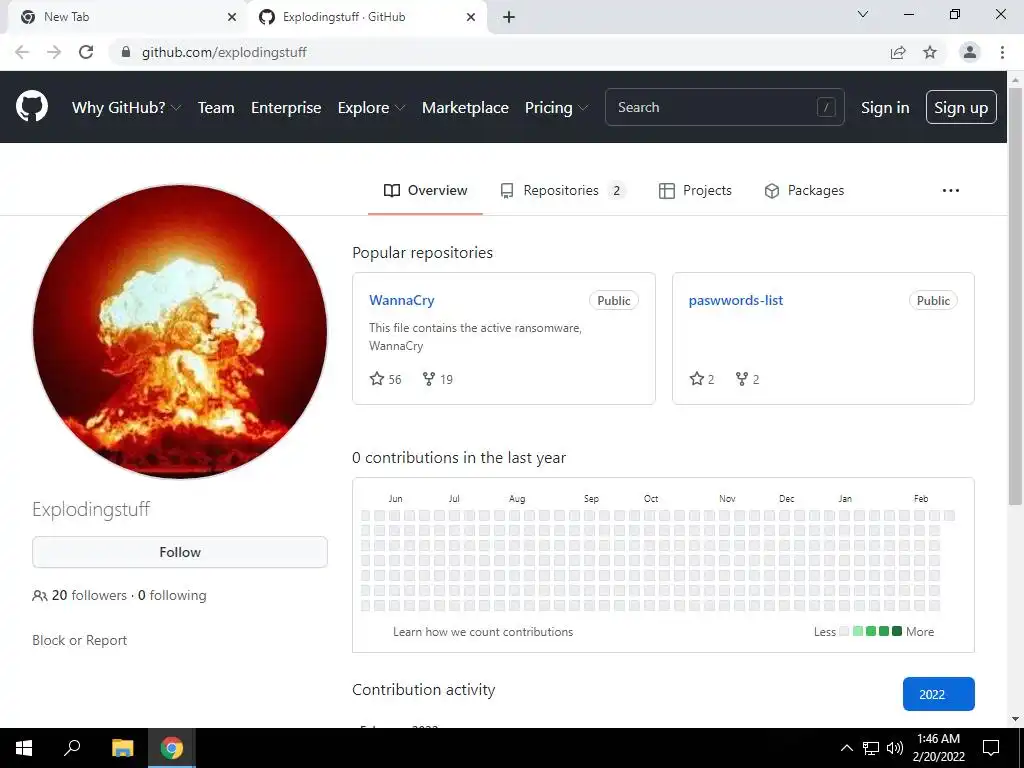Click the 56 stars count on WannaCry
The image size is (1024, 768).
point(394,379)
